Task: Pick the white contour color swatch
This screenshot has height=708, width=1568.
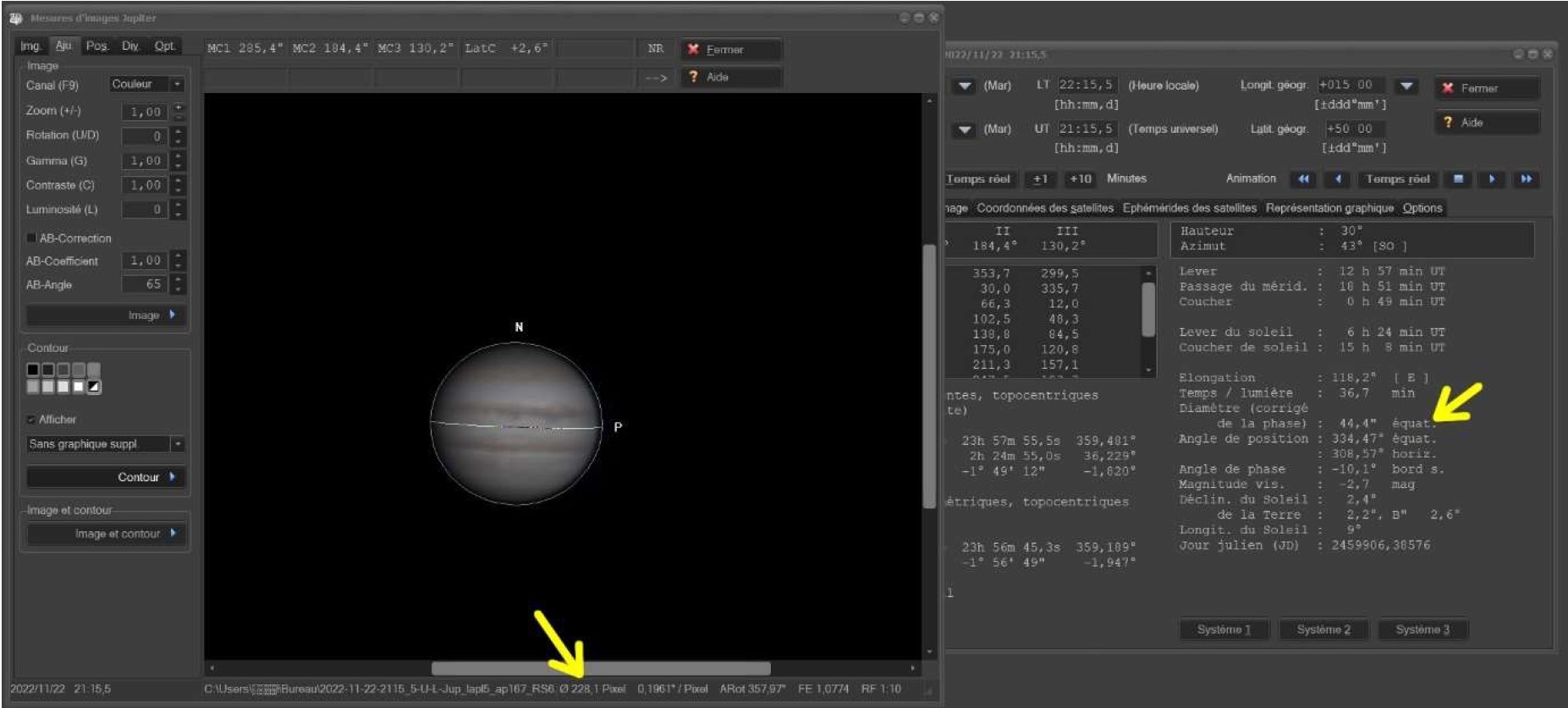Action: click(x=79, y=387)
